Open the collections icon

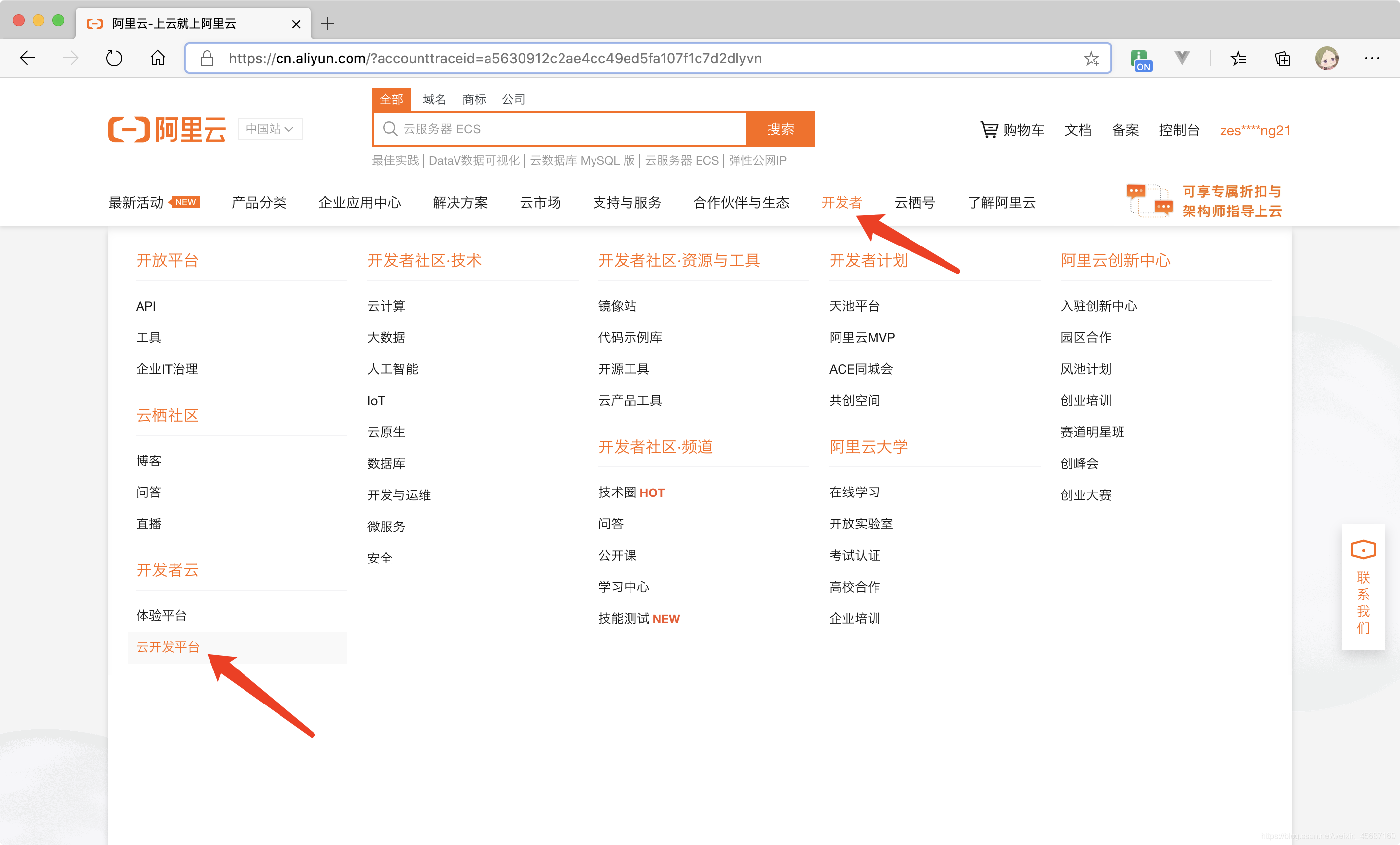(x=1282, y=58)
